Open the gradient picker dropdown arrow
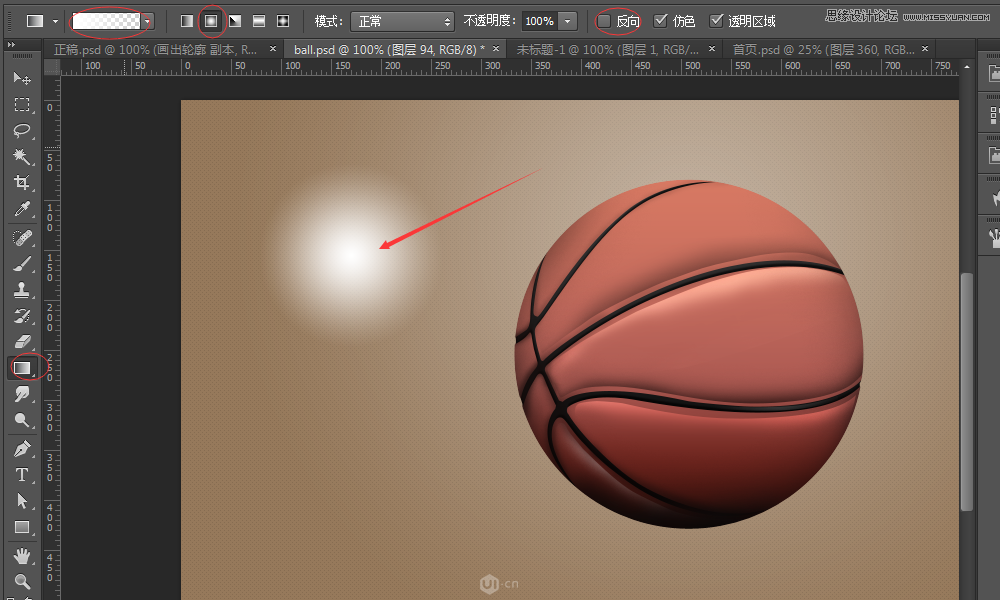Image resolution: width=1000 pixels, height=600 pixels. point(147,21)
